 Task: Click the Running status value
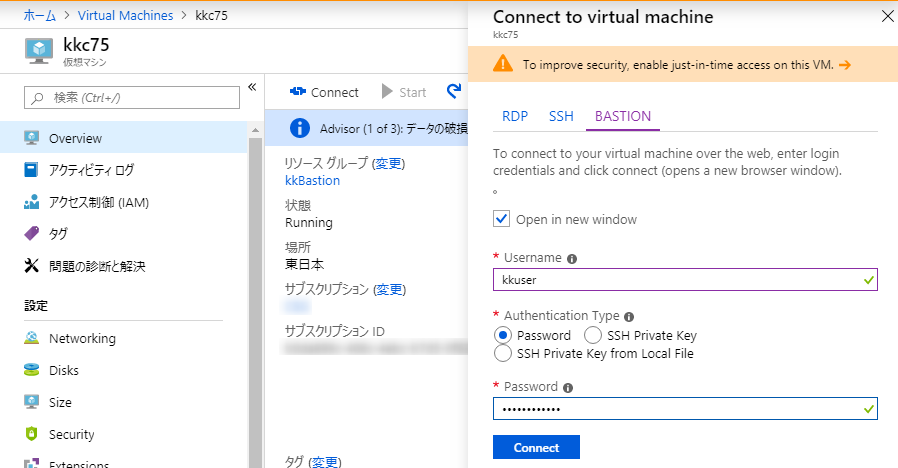(x=309, y=222)
